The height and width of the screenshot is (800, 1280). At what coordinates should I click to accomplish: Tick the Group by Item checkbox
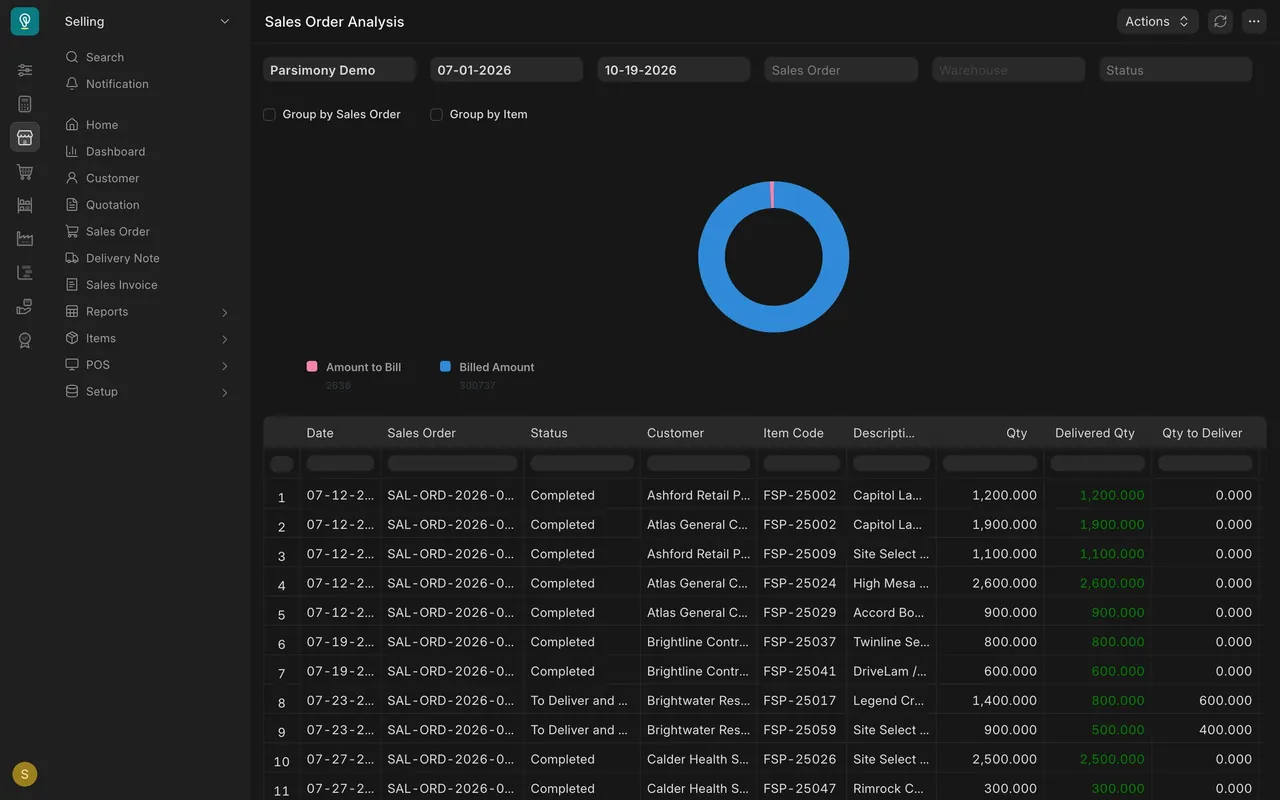pos(436,115)
